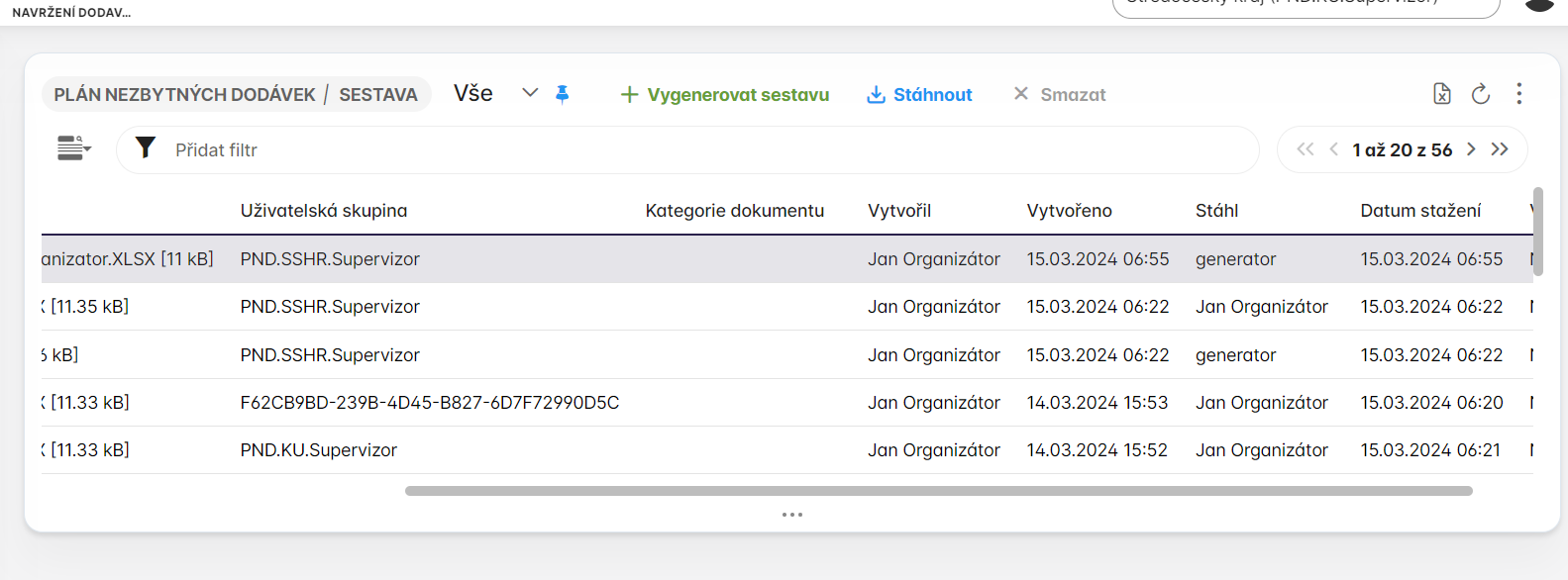Click the Smazat delete button

click(1059, 95)
